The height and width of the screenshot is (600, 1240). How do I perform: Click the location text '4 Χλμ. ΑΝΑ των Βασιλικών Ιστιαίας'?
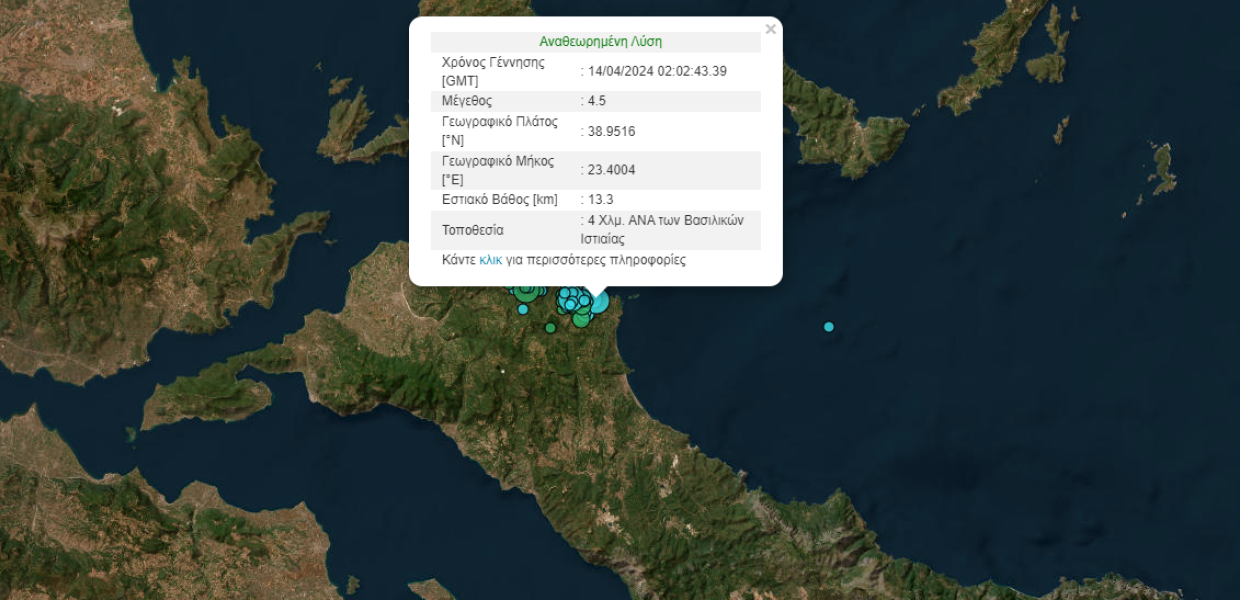click(x=663, y=230)
